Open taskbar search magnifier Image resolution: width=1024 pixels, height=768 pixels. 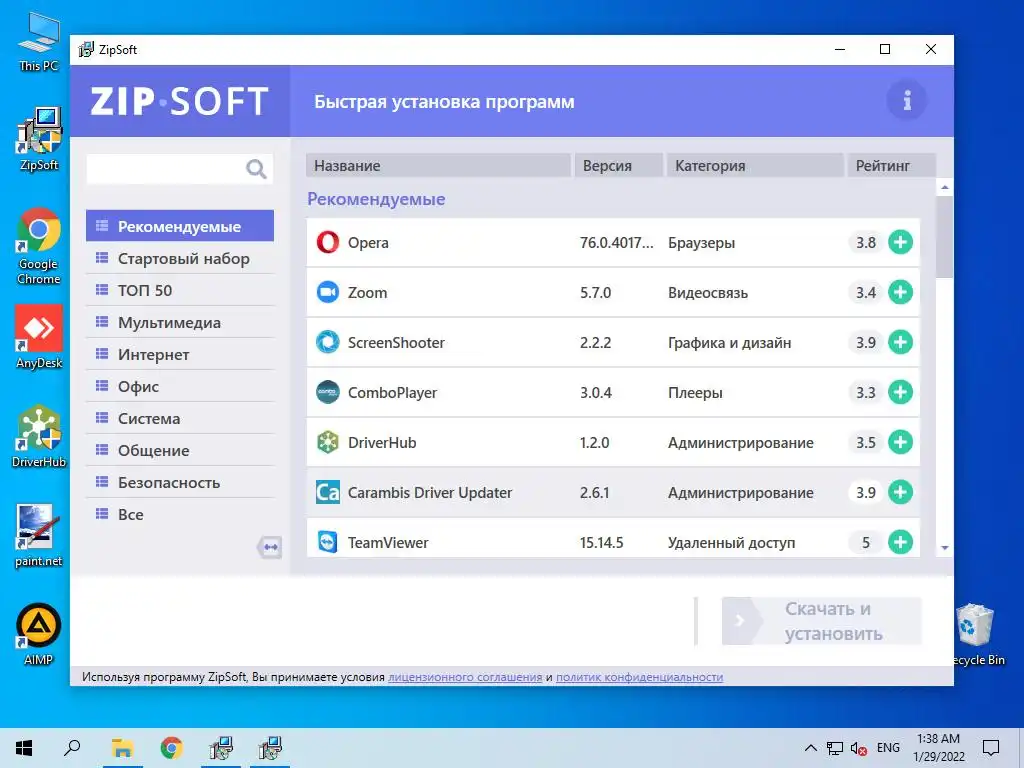pos(72,748)
